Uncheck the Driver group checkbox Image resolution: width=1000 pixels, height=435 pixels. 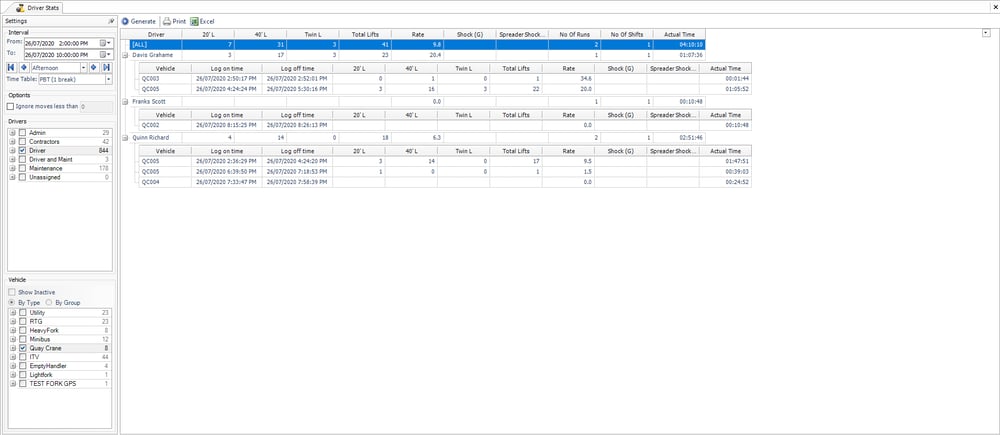(23, 151)
